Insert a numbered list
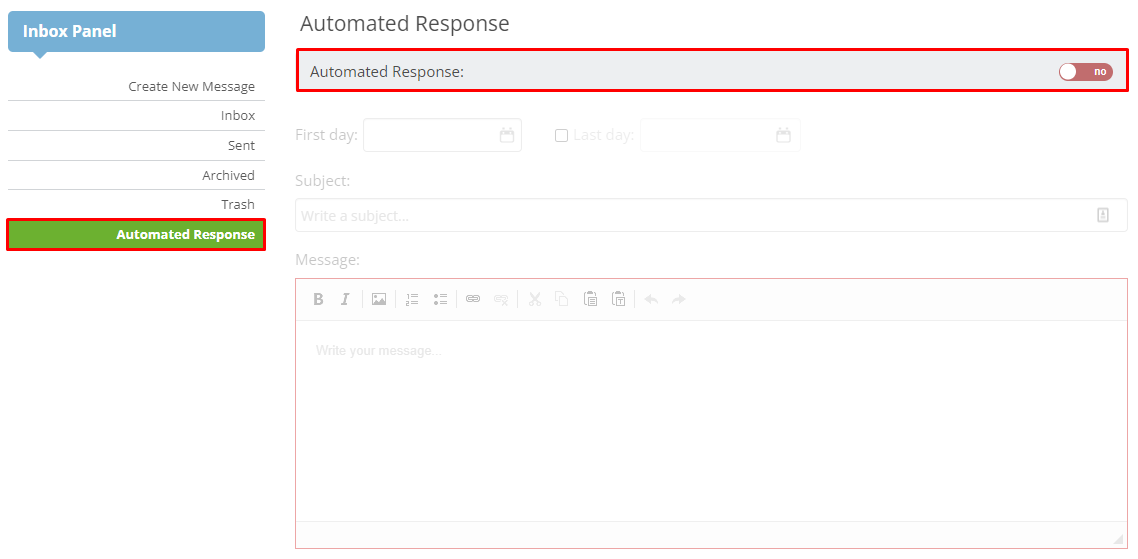The width and height of the screenshot is (1138, 559). pyautogui.click(x=412, y=299)
